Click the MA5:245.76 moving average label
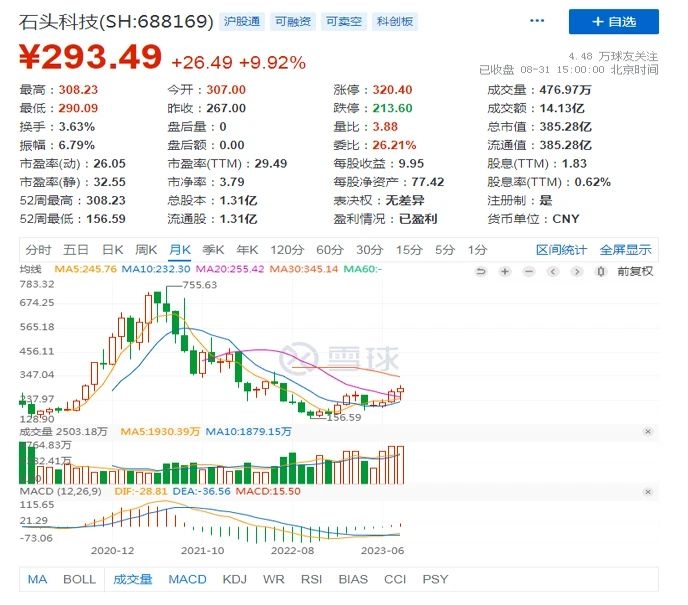 (85, 269)
